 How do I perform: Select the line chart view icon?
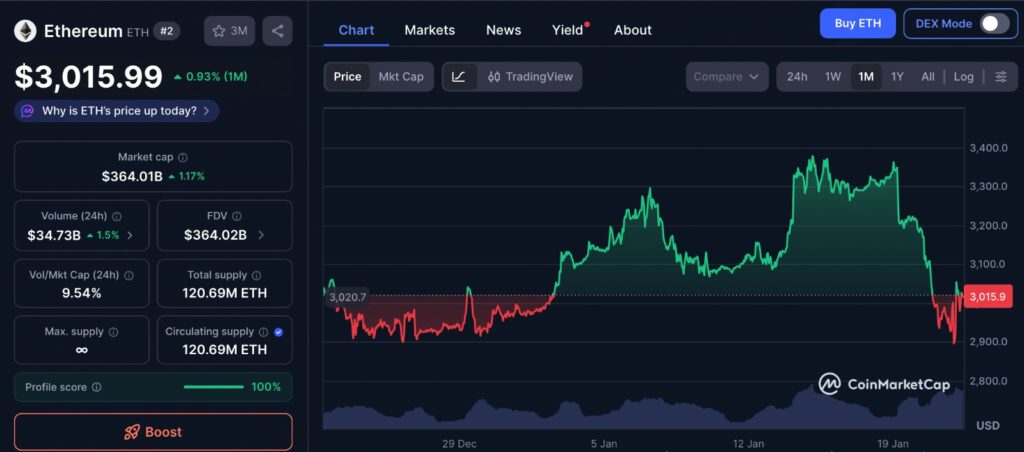click(x=459, y=76)
